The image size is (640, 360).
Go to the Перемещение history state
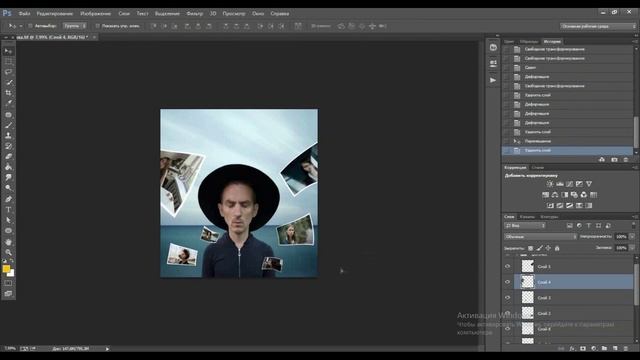point(568,141)
